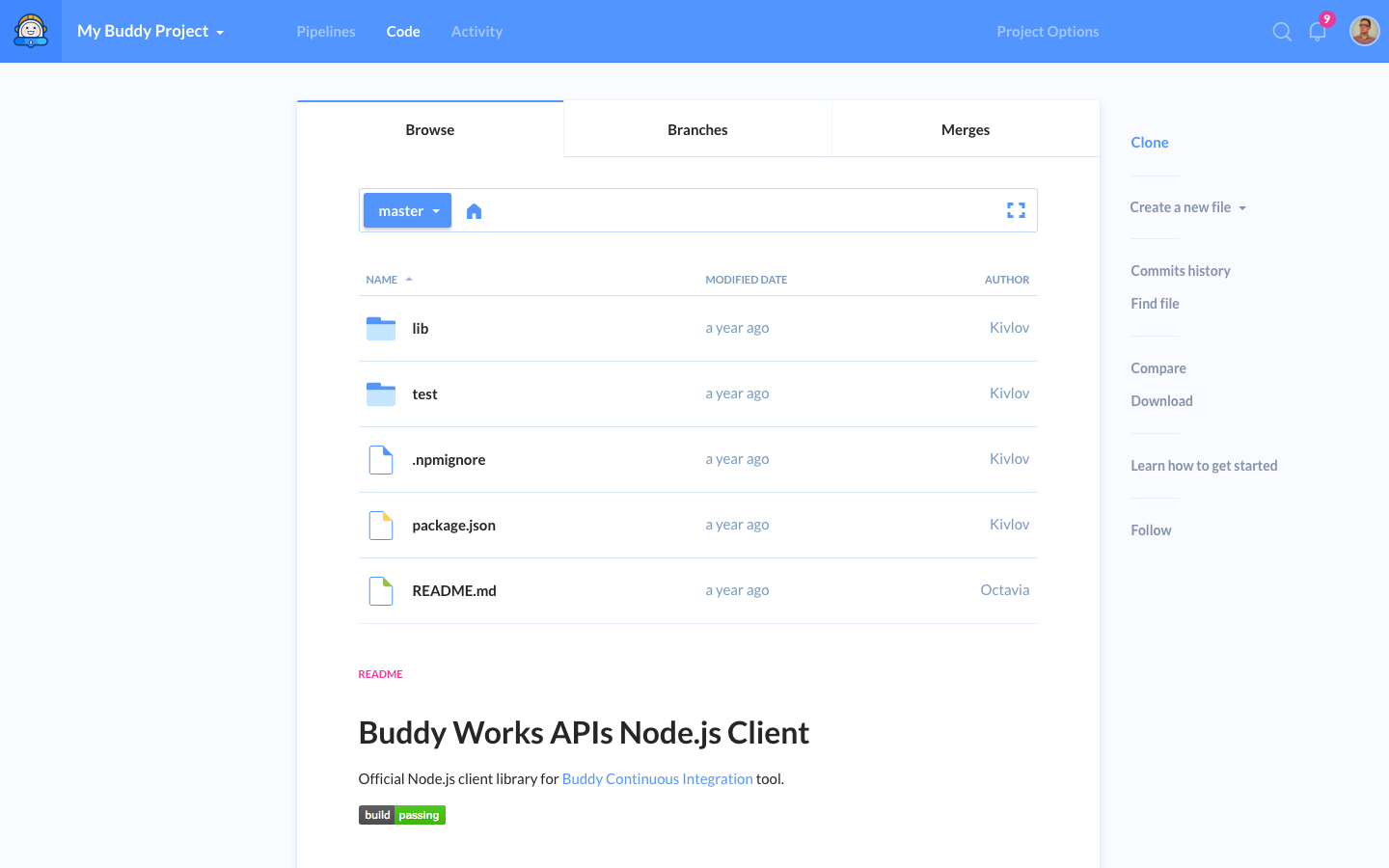Click Download in the sidebar
Screen dimensions: 1389x868
click(1161, 401)
